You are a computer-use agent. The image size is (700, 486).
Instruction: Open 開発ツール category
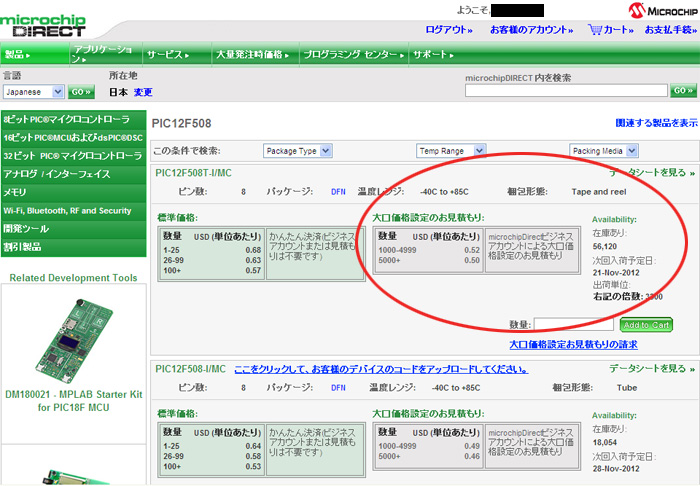click(x=73, y=228)
